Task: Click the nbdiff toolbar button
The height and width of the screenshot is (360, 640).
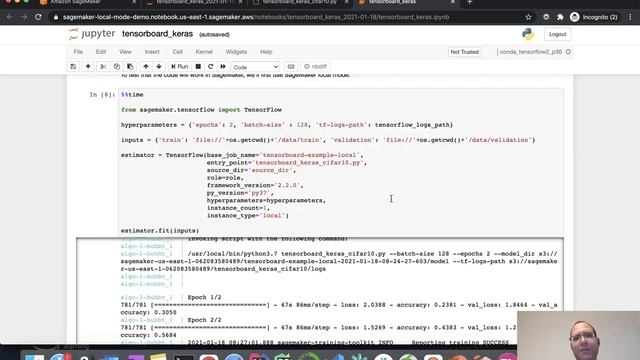Action: (x=316, y=67)
